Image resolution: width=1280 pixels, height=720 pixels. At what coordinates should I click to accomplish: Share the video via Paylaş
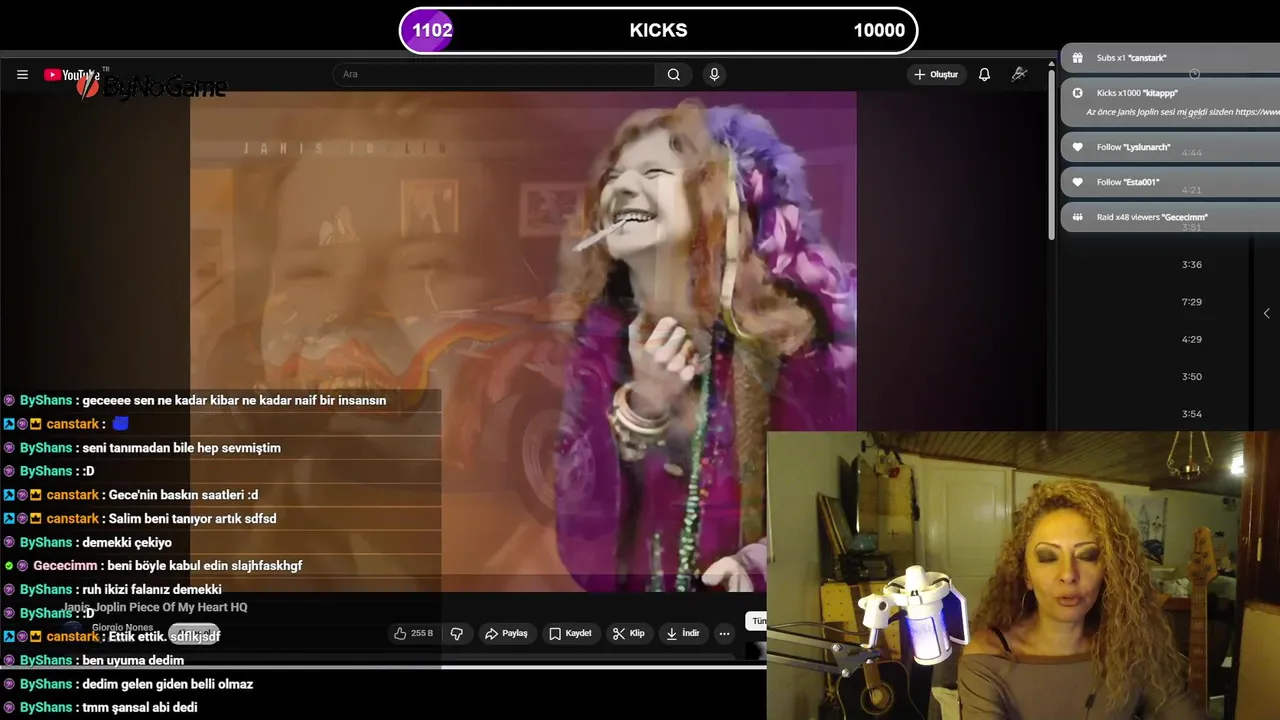[506, 633]
